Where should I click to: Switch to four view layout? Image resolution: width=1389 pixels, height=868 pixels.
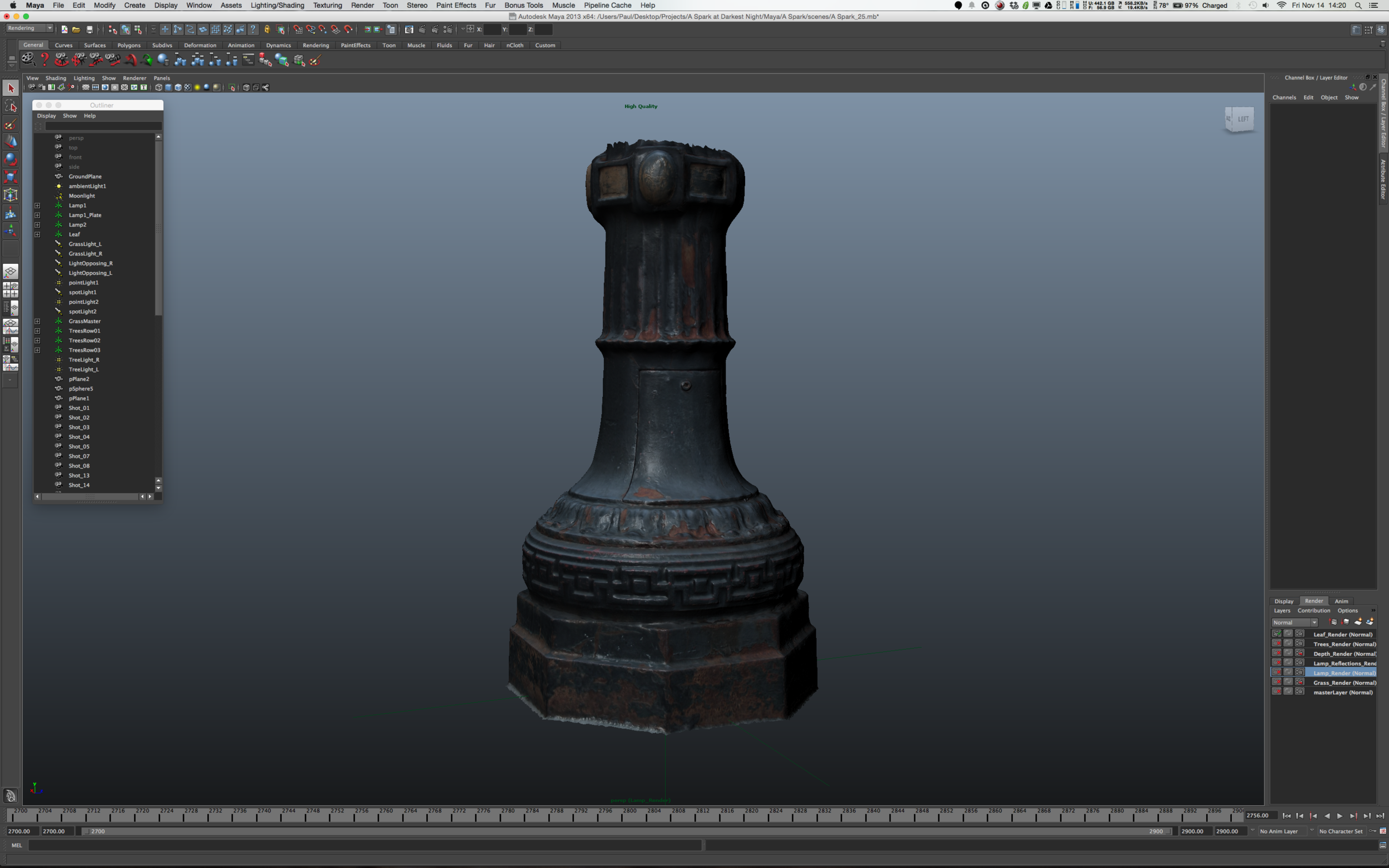click(x=11, y=290)
